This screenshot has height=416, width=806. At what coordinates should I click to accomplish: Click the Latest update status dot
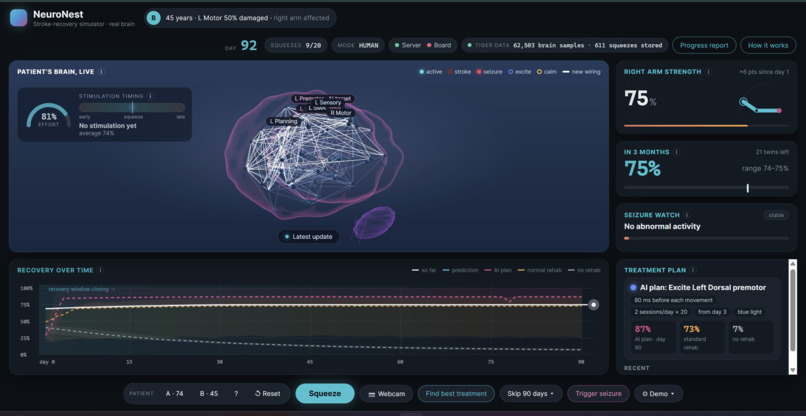(x=287, y=237)
